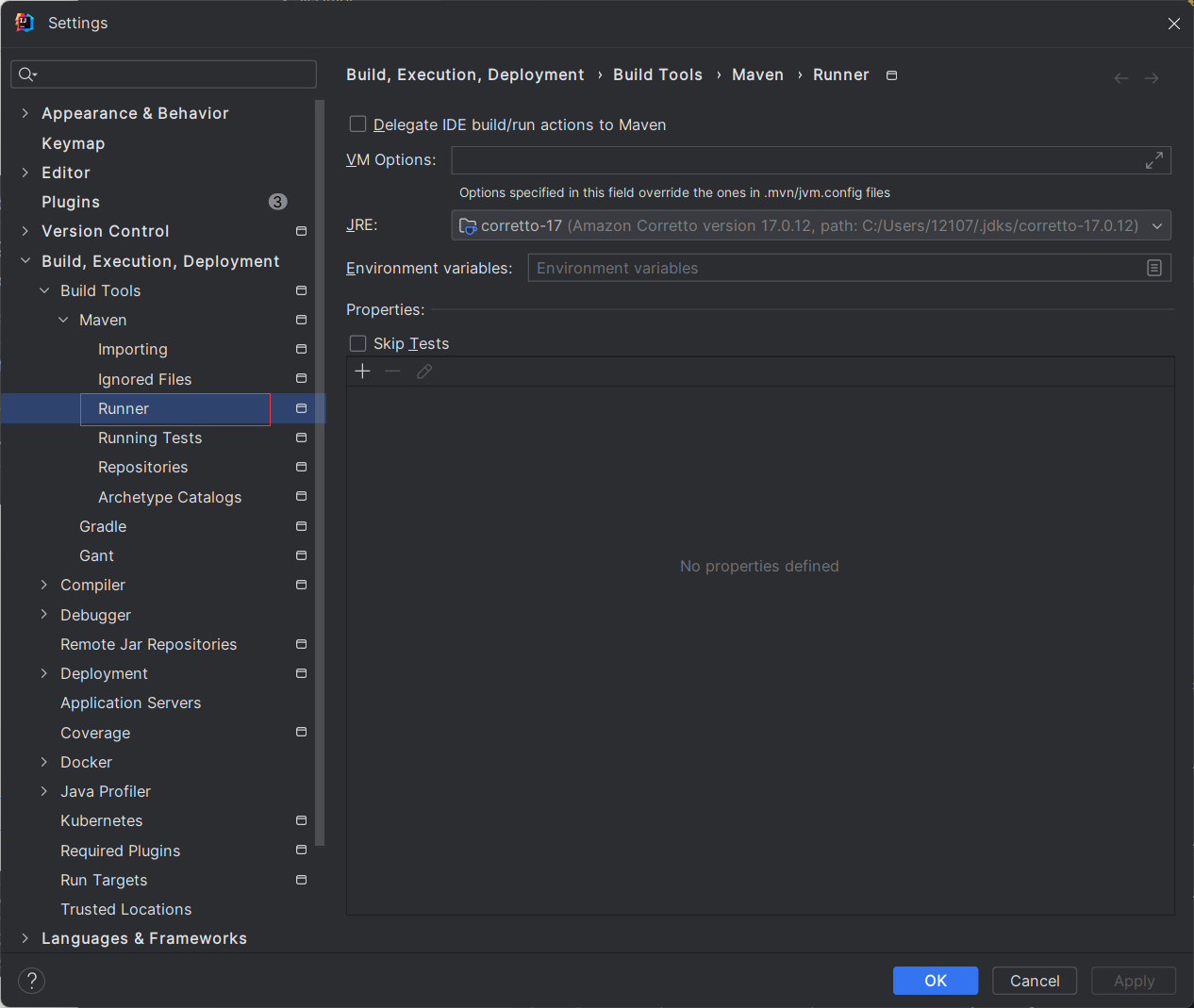
Task: Select Maven in the breadcrumb path
Action: (x=757, y=74)
